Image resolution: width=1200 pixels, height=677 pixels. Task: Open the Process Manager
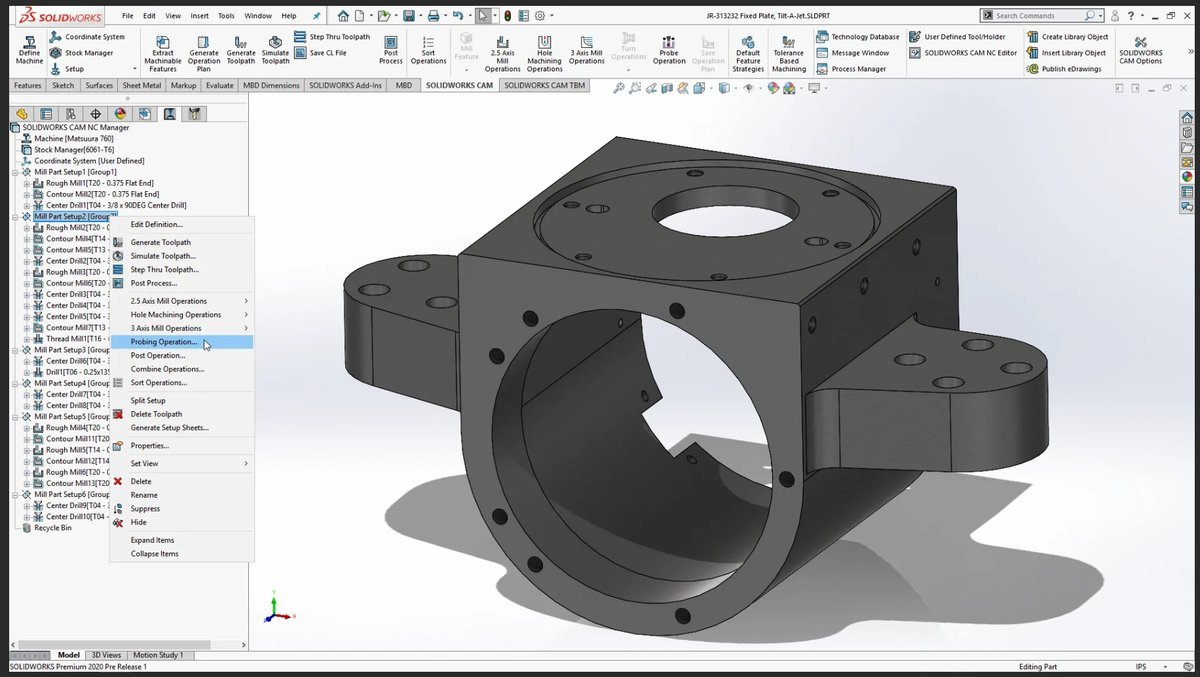pyautogui.click(x=851, y=69)
